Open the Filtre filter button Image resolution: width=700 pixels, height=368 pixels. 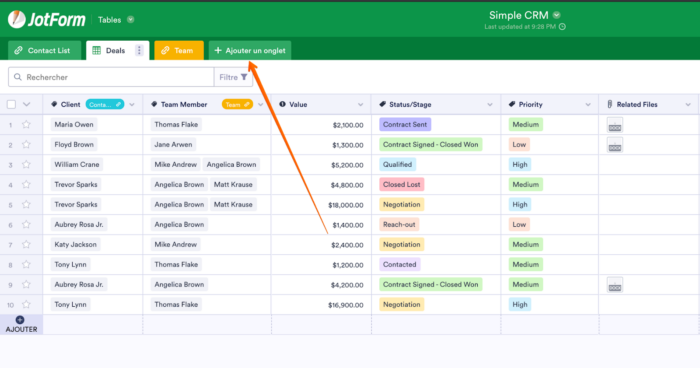tap(233, 77)
